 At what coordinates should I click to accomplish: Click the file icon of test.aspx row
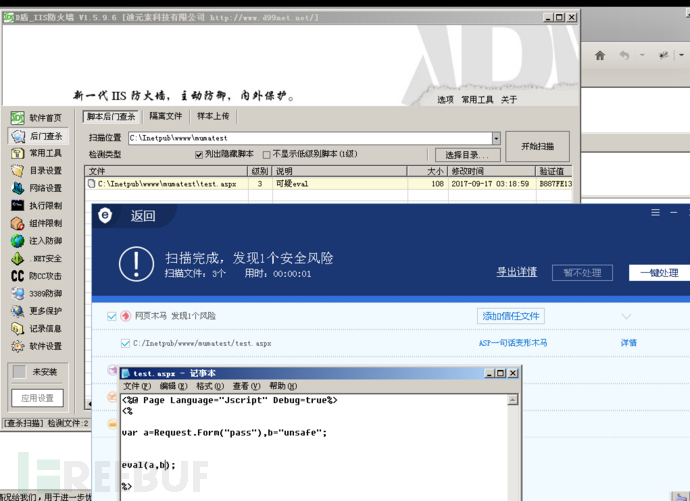pyautogui.click(x=91, y=183)
